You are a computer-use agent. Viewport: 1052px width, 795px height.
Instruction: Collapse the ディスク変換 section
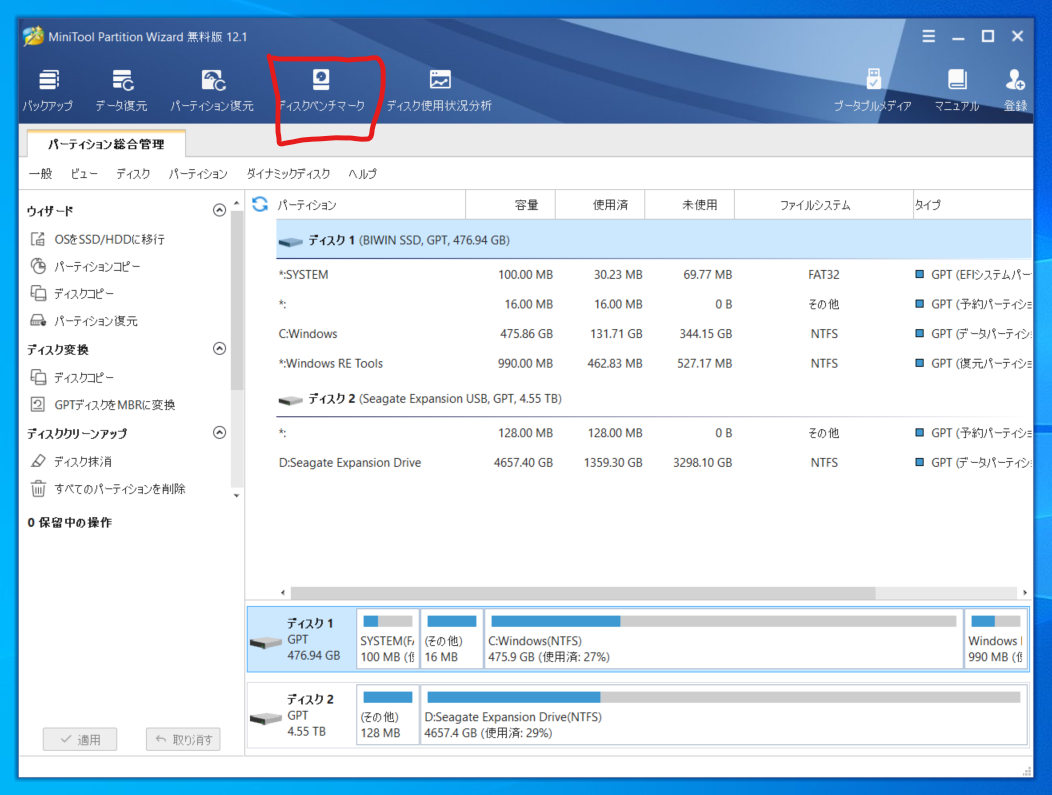tap(219, 348)
